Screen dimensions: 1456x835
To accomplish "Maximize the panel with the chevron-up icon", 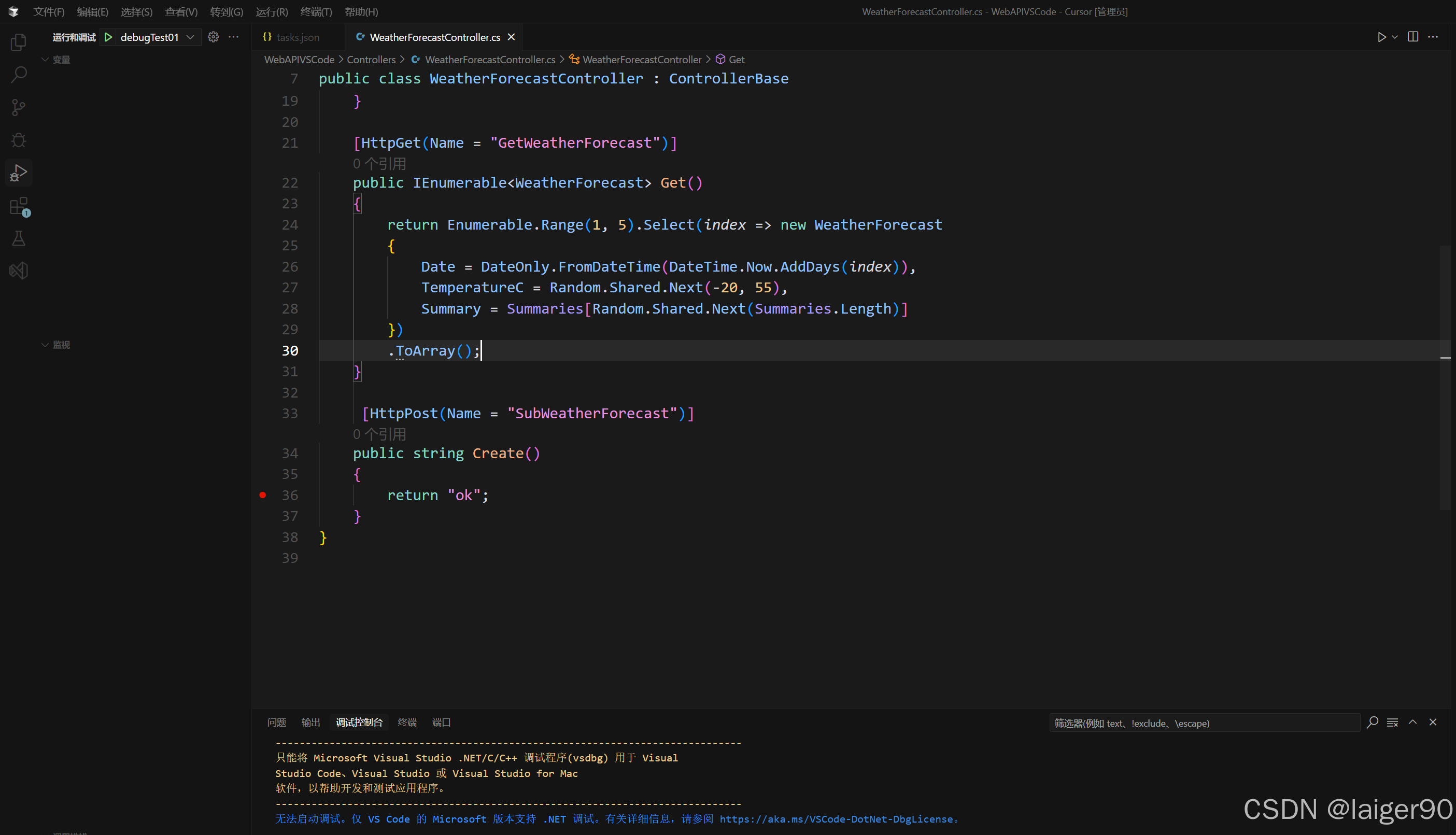I will pos(1413,723).
